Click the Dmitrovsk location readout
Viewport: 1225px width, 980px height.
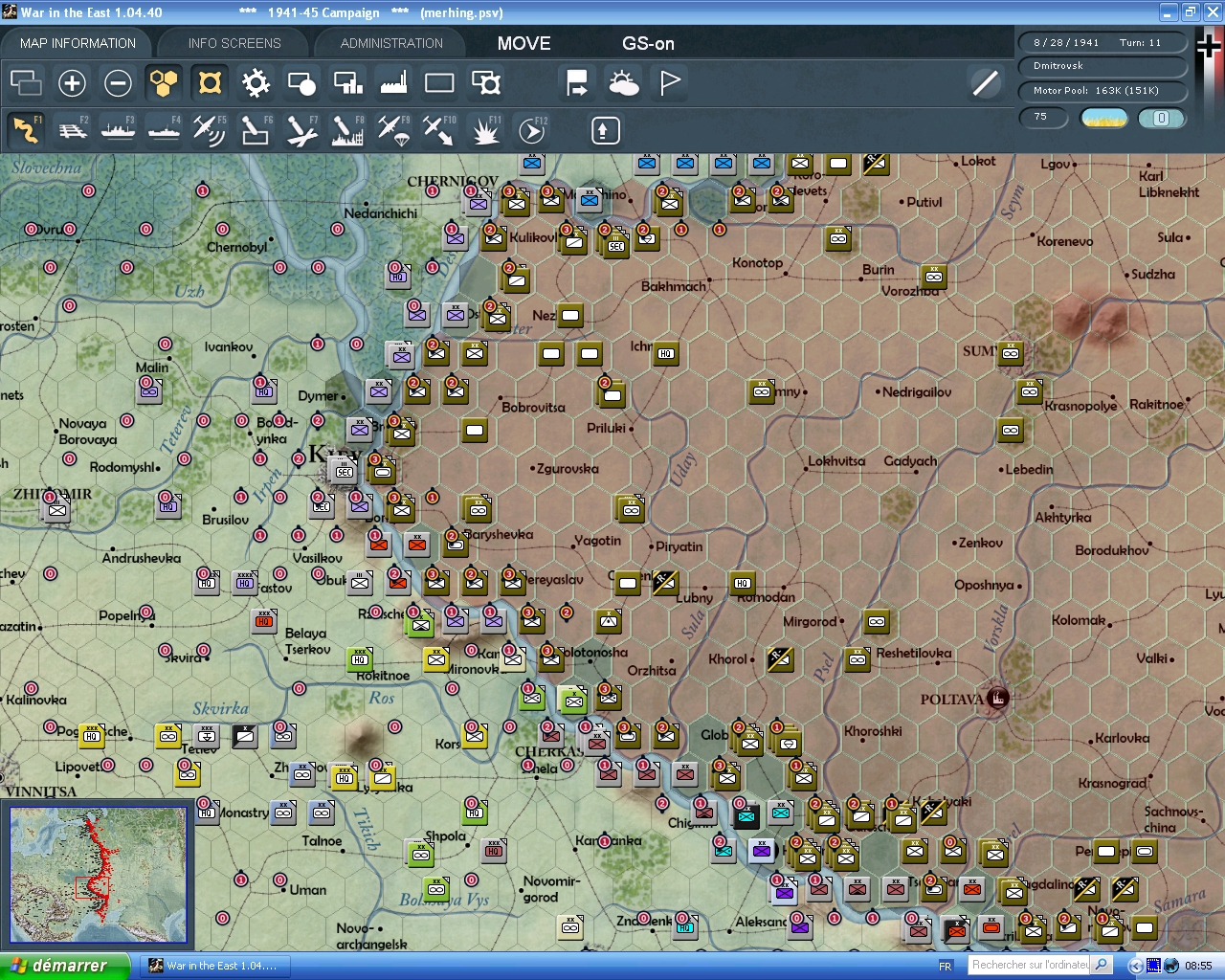pyautogui.click(x=1102, y=66)
